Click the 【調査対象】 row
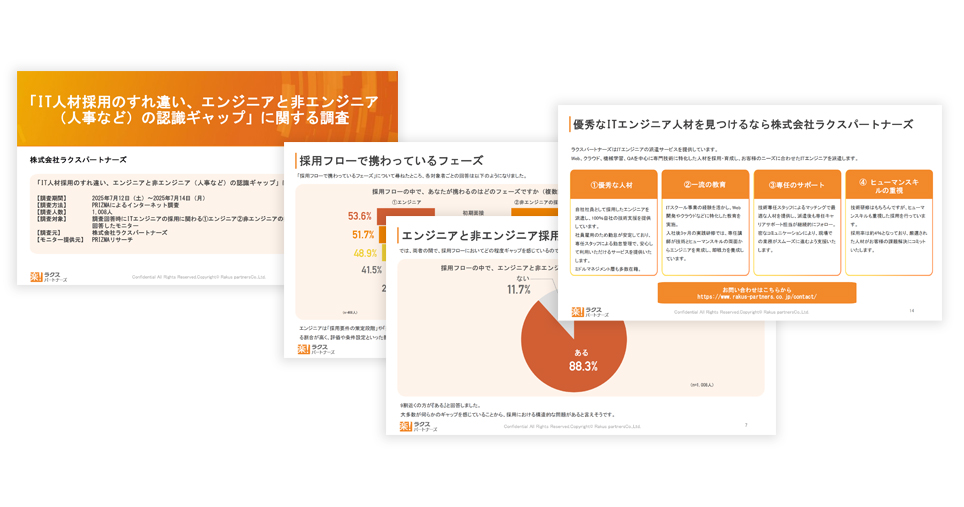964x507 pixels. [160, 222]
